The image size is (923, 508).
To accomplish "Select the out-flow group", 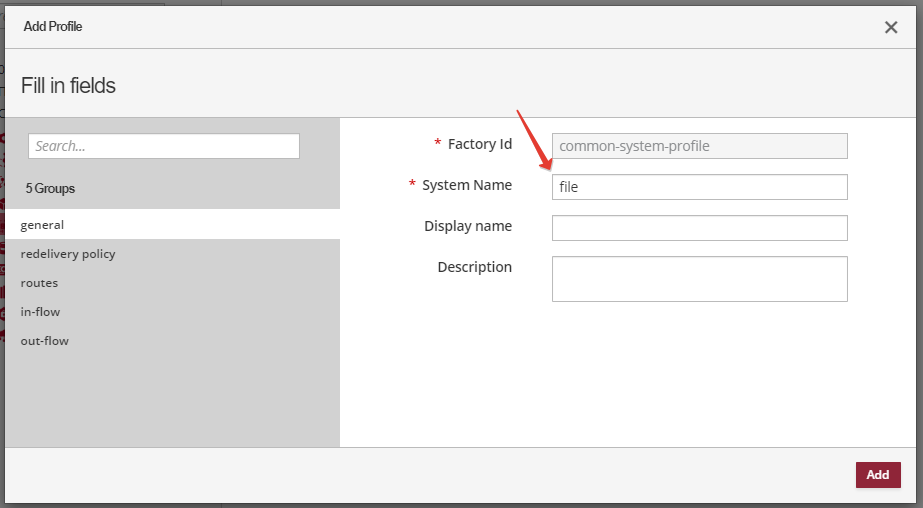I will pos(45,341).
